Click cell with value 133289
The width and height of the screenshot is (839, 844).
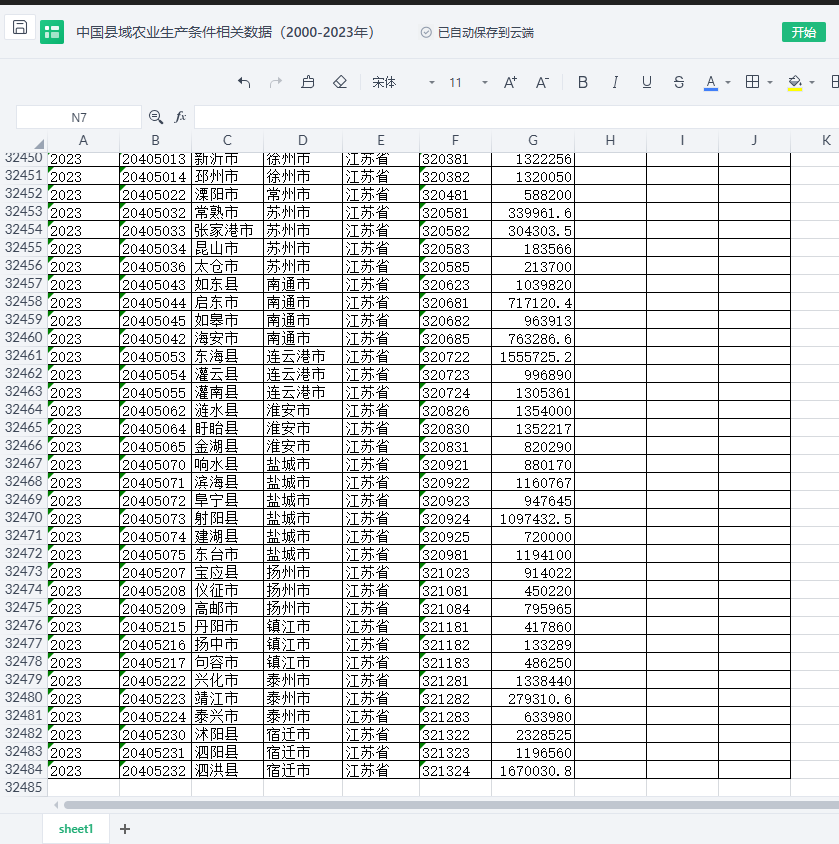point(533,644)
